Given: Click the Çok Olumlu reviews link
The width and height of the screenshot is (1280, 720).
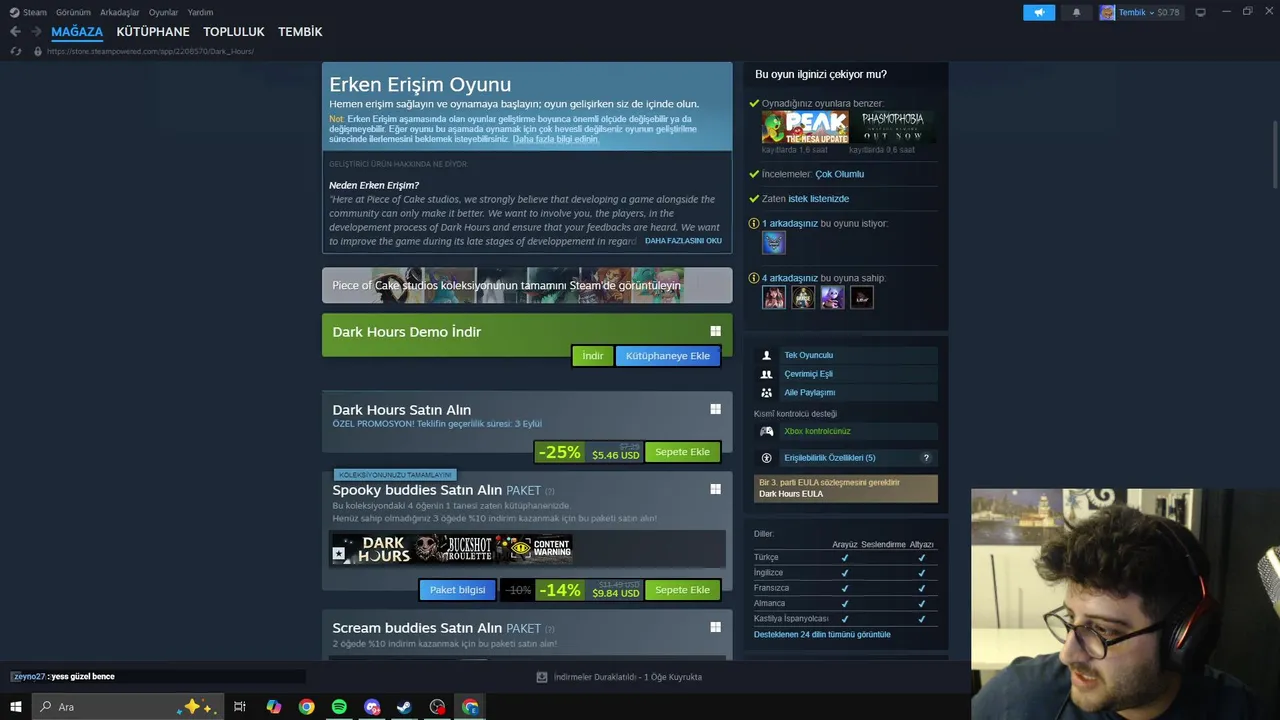Looking at the screenshot, I should [839, 174].
